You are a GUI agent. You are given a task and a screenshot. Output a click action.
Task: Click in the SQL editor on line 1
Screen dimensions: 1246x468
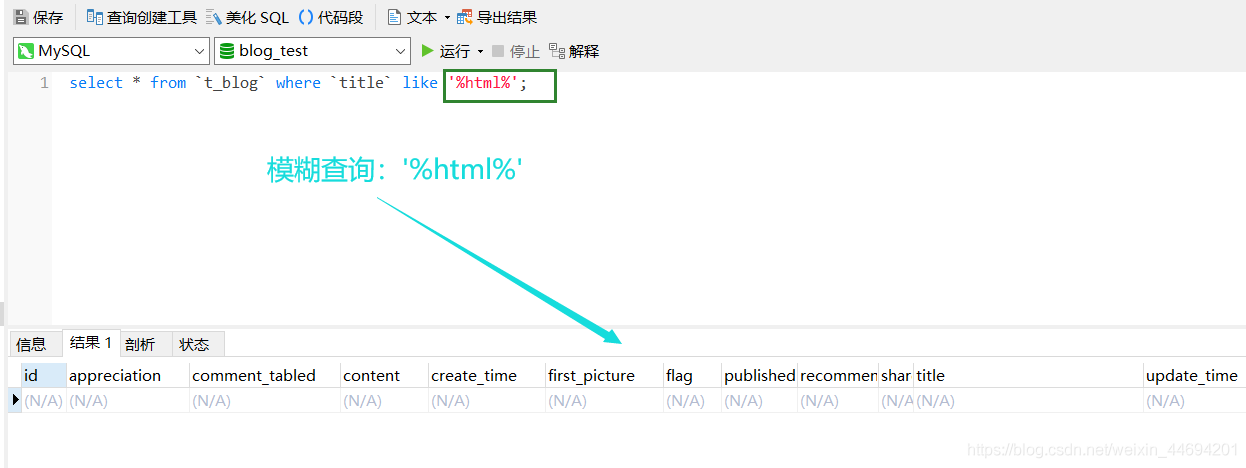(x=648, y=83)
